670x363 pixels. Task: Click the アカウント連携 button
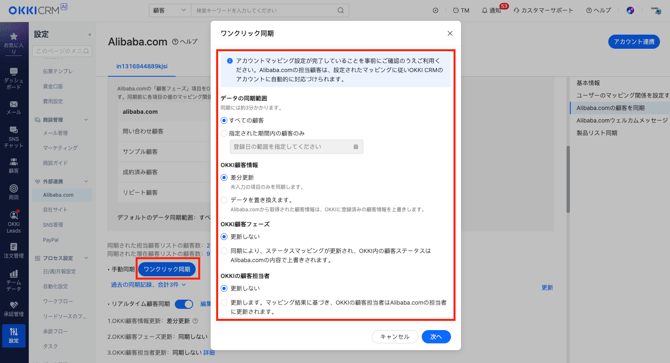(634, 42)
